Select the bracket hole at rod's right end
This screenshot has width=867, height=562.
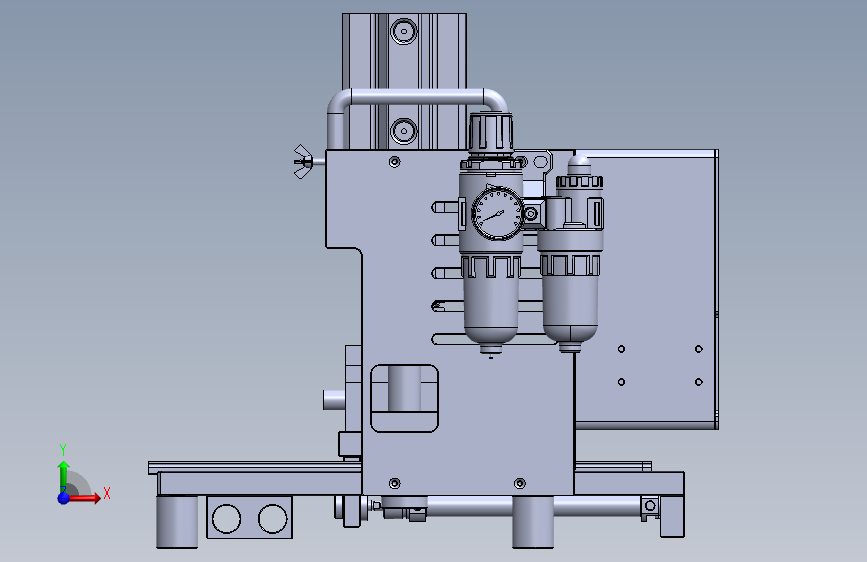click(x=650, y=505)
